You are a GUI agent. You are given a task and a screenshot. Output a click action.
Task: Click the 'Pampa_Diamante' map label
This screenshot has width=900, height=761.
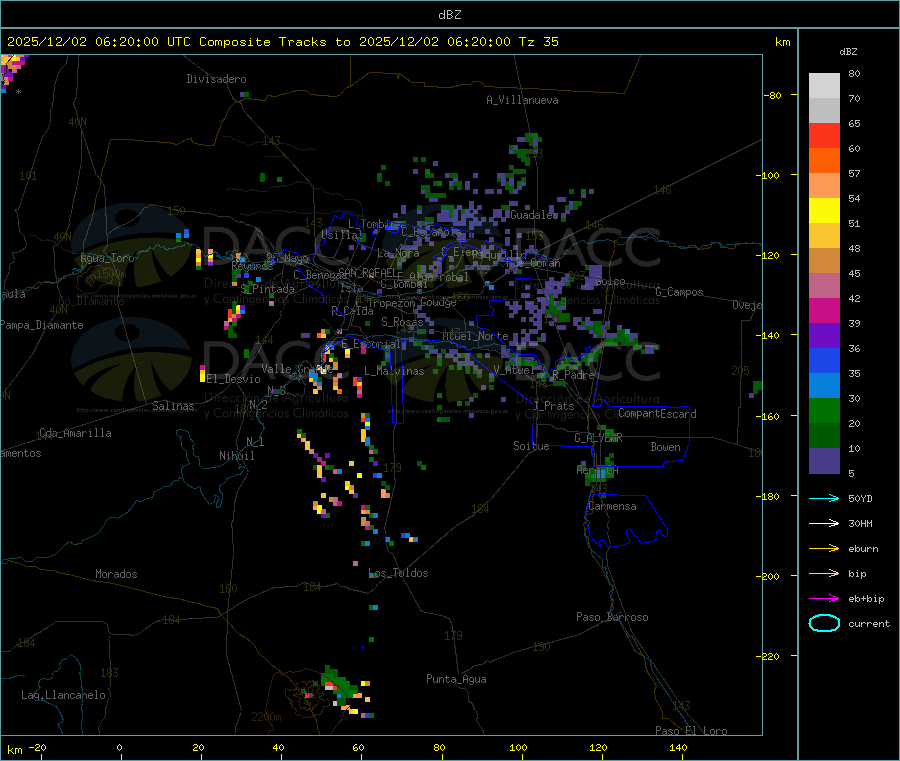(x=42, y=325)
